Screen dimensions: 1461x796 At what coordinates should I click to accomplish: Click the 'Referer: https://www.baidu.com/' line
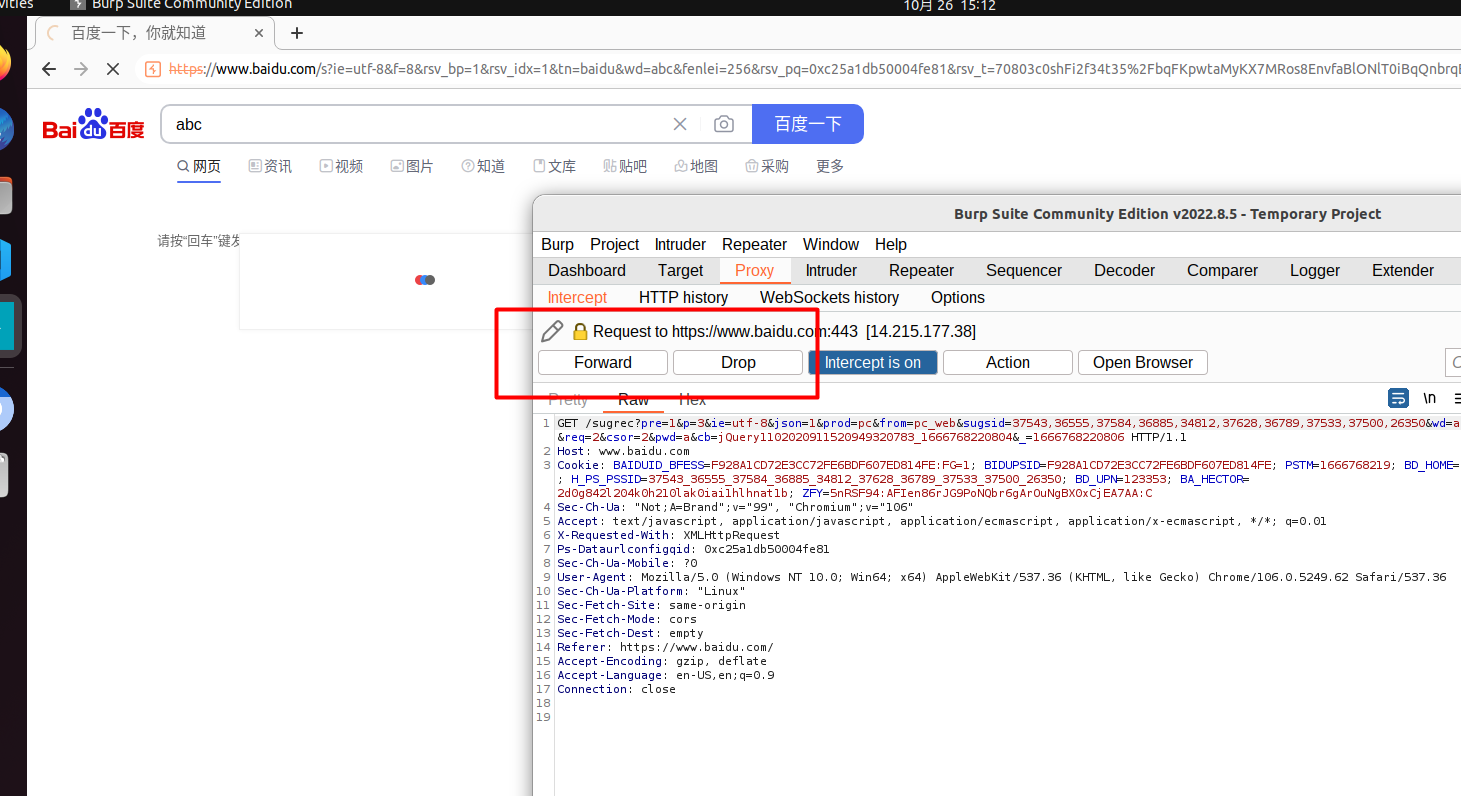[665, 647]
